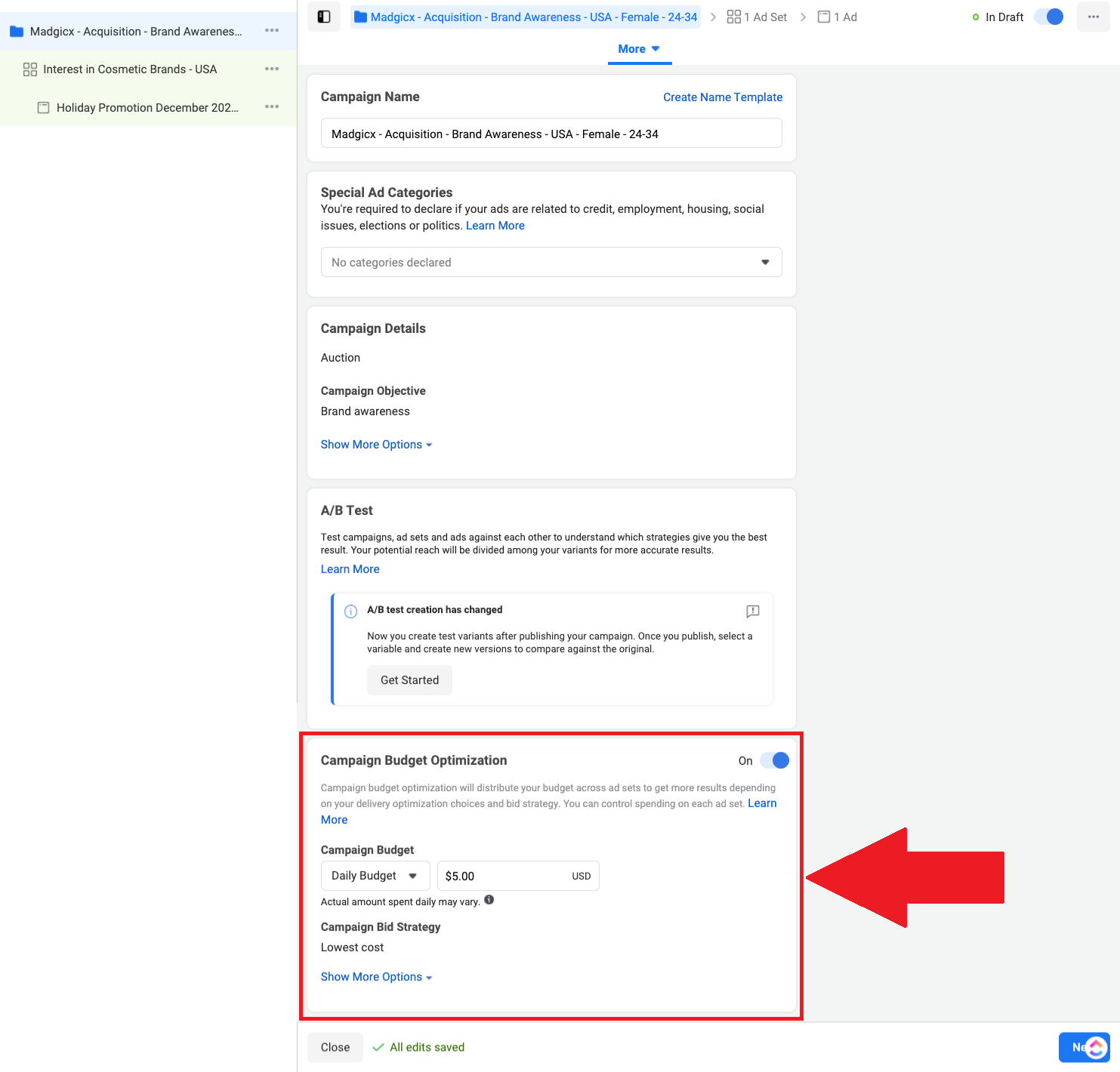Screen dimensions: 1120x1072
Task: Click the Close button
Action: click(335, 1047)
